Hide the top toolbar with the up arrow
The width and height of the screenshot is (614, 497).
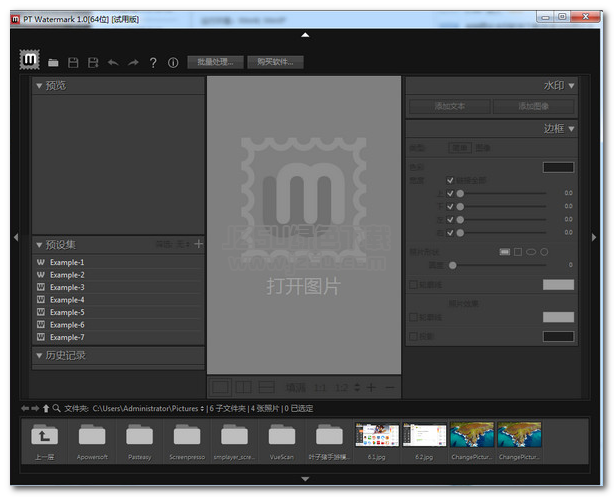point(305,35)
